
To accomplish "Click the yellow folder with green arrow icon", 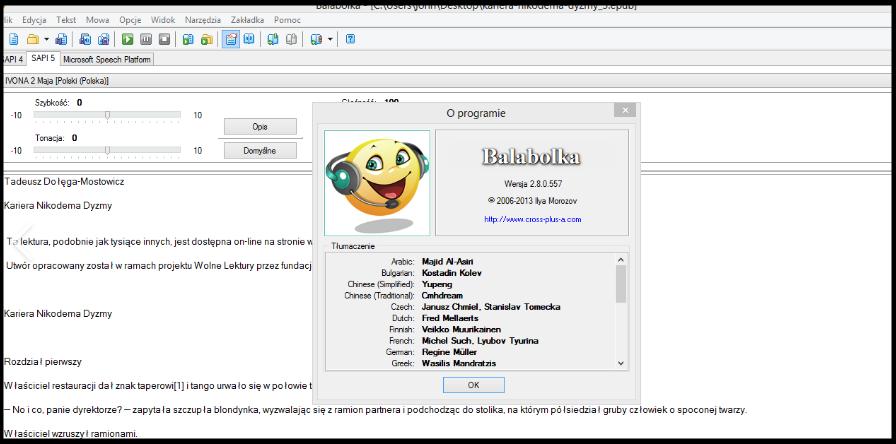I will pos(206,39).
